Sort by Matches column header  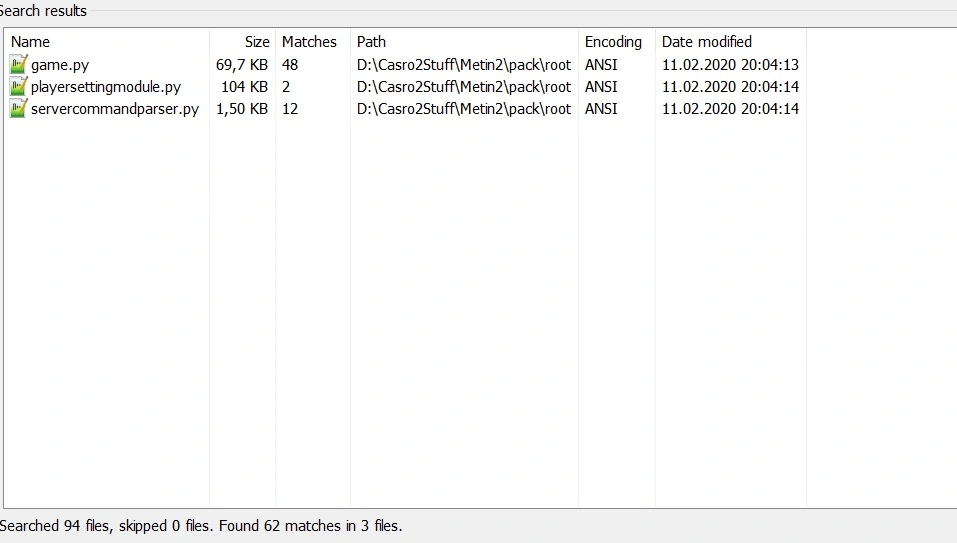[309, 42]
